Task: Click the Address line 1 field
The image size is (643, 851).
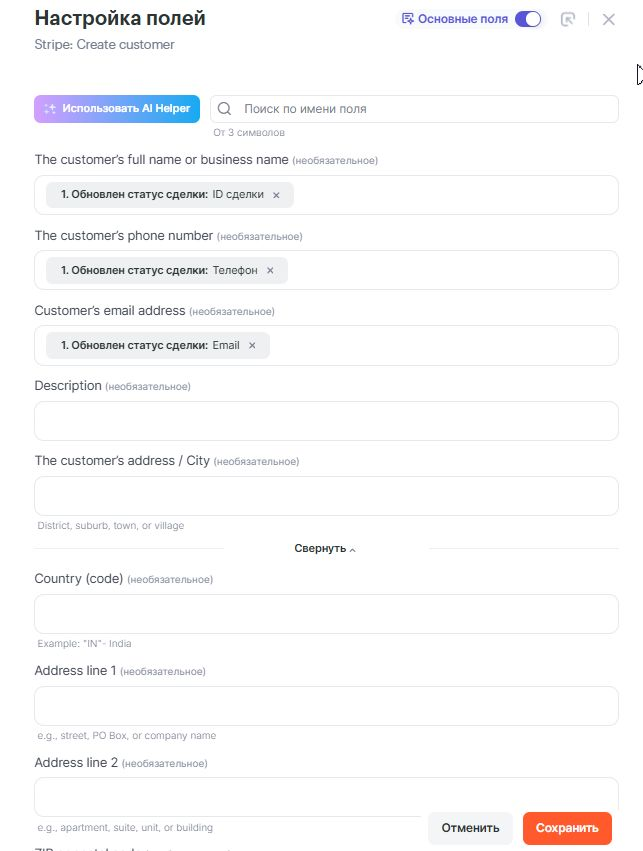Action: (326, 706)
